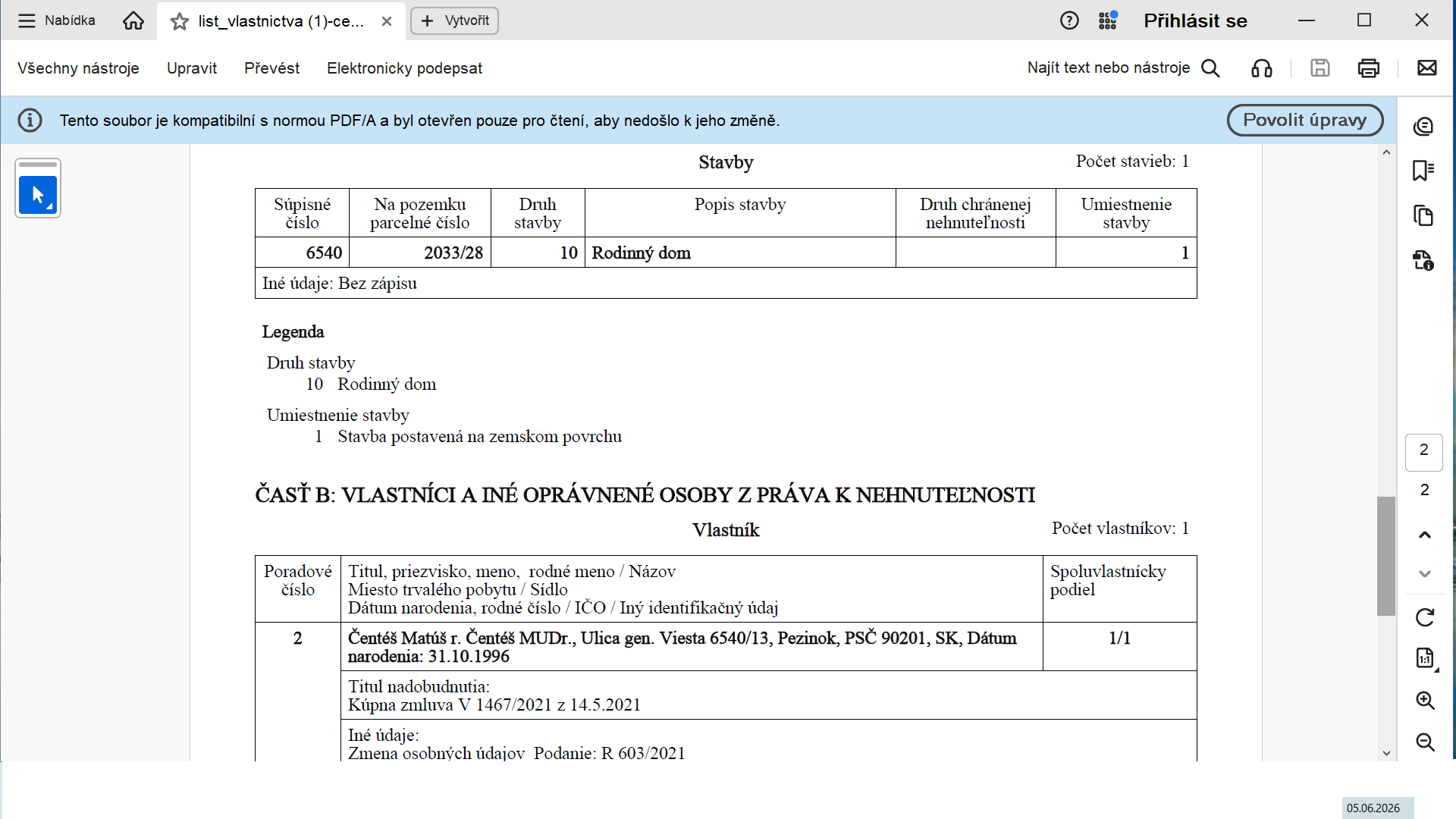1456x819 pixels.
Task: Open the document standards info icon
Action: [x=1423, y=260]
